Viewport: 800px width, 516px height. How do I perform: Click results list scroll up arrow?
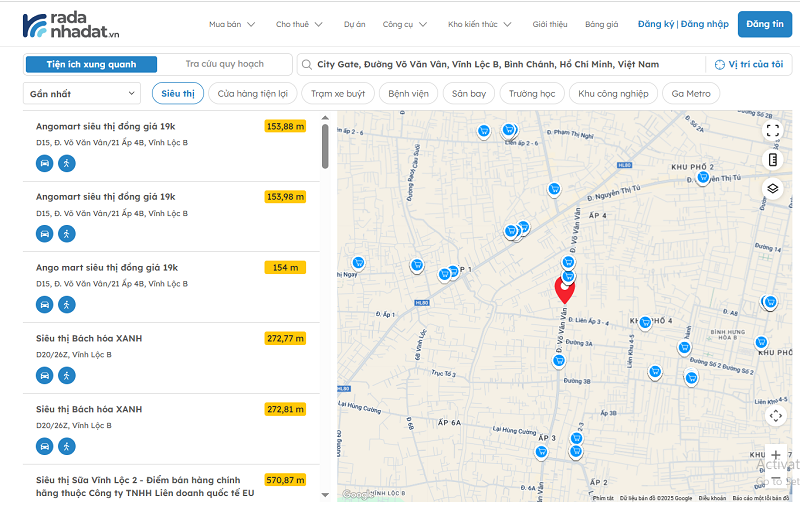point(325,118)
